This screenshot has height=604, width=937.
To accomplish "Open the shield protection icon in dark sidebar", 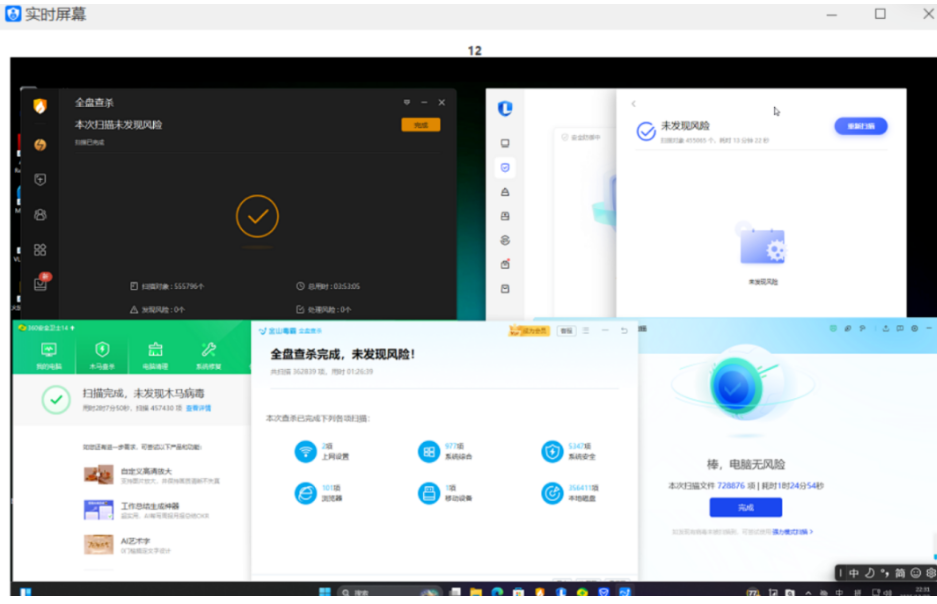I will (40, 180).
